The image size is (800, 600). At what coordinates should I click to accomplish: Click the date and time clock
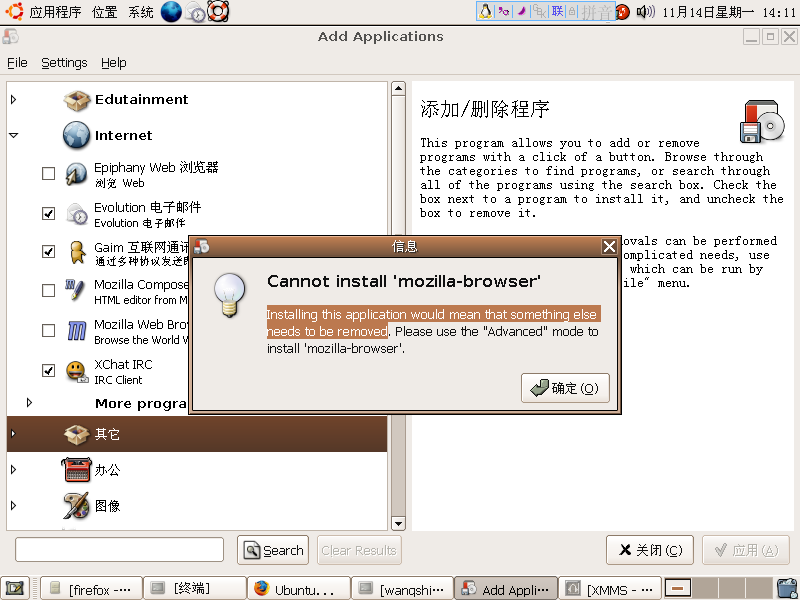pyautogui.click(x=729, y=12)
